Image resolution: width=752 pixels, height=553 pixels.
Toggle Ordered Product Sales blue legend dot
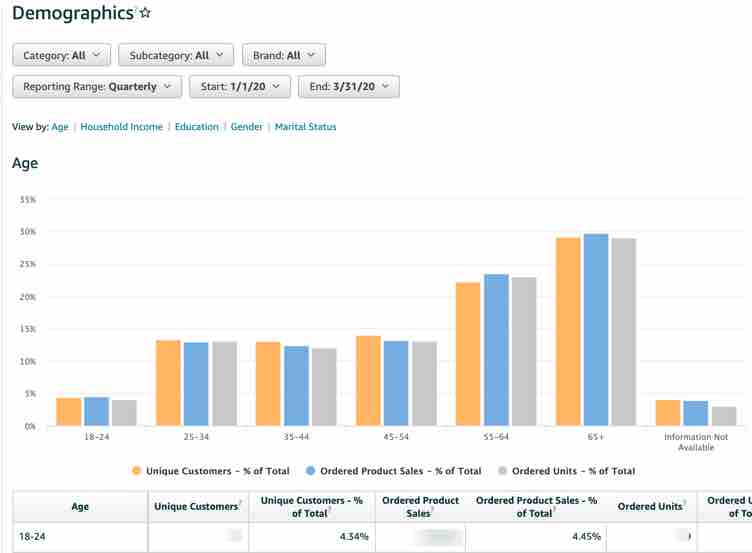pyautogui.click(x=310, y=471)
